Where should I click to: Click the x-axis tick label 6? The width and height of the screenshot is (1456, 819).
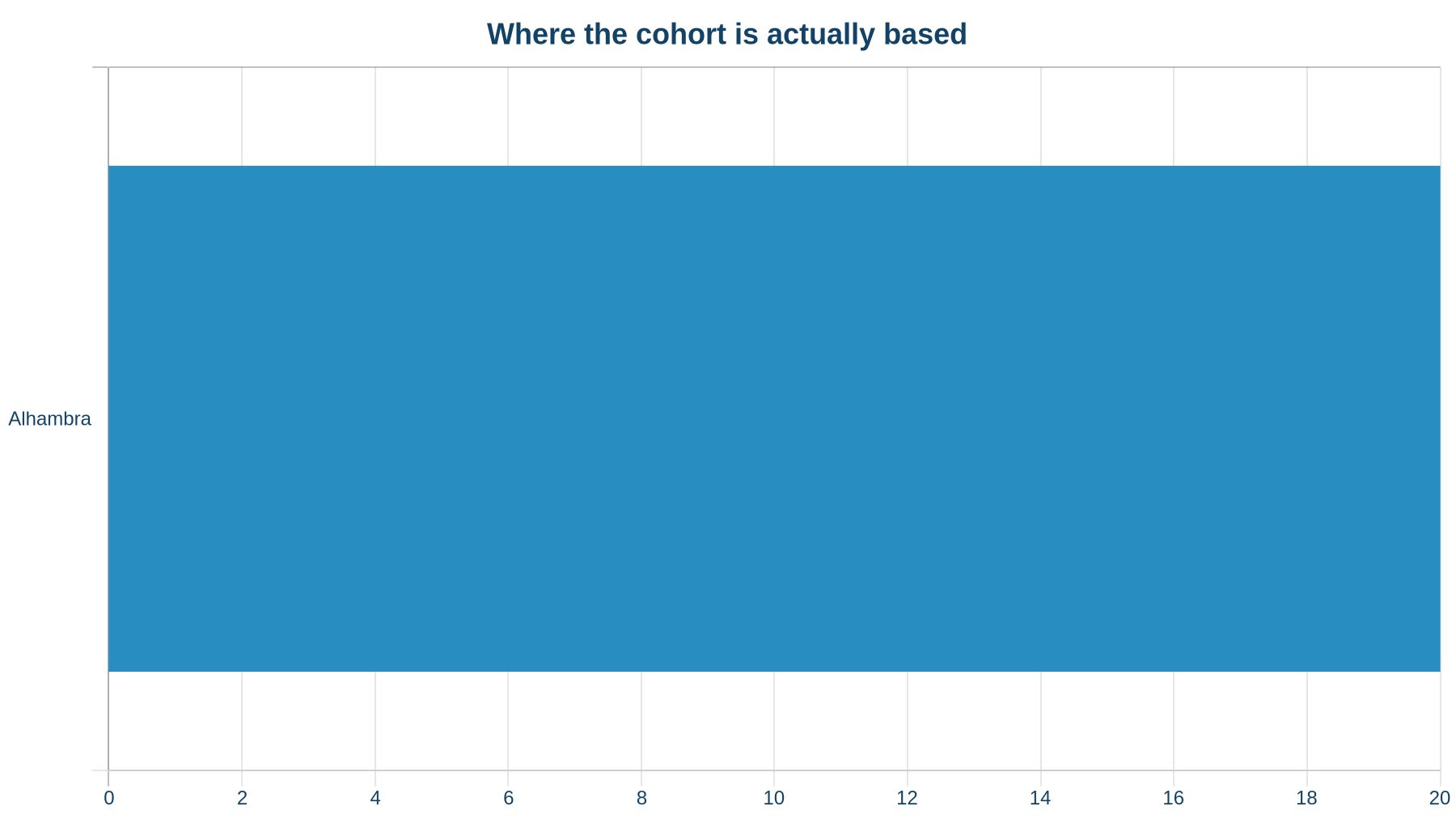(x=508, y=798)
